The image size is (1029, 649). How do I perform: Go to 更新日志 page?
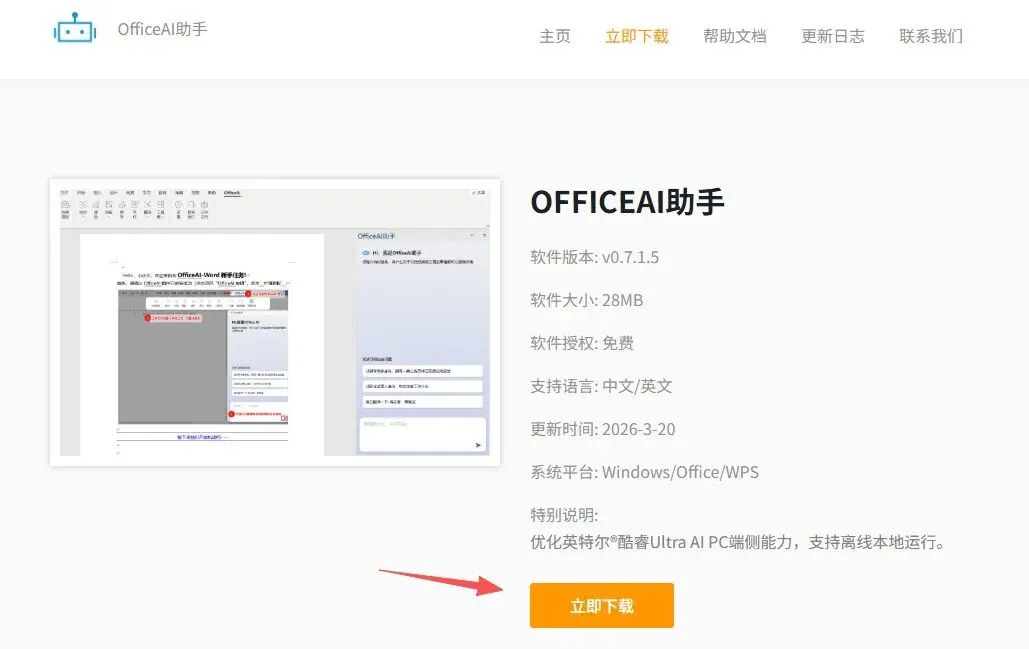tap(833, 36)
